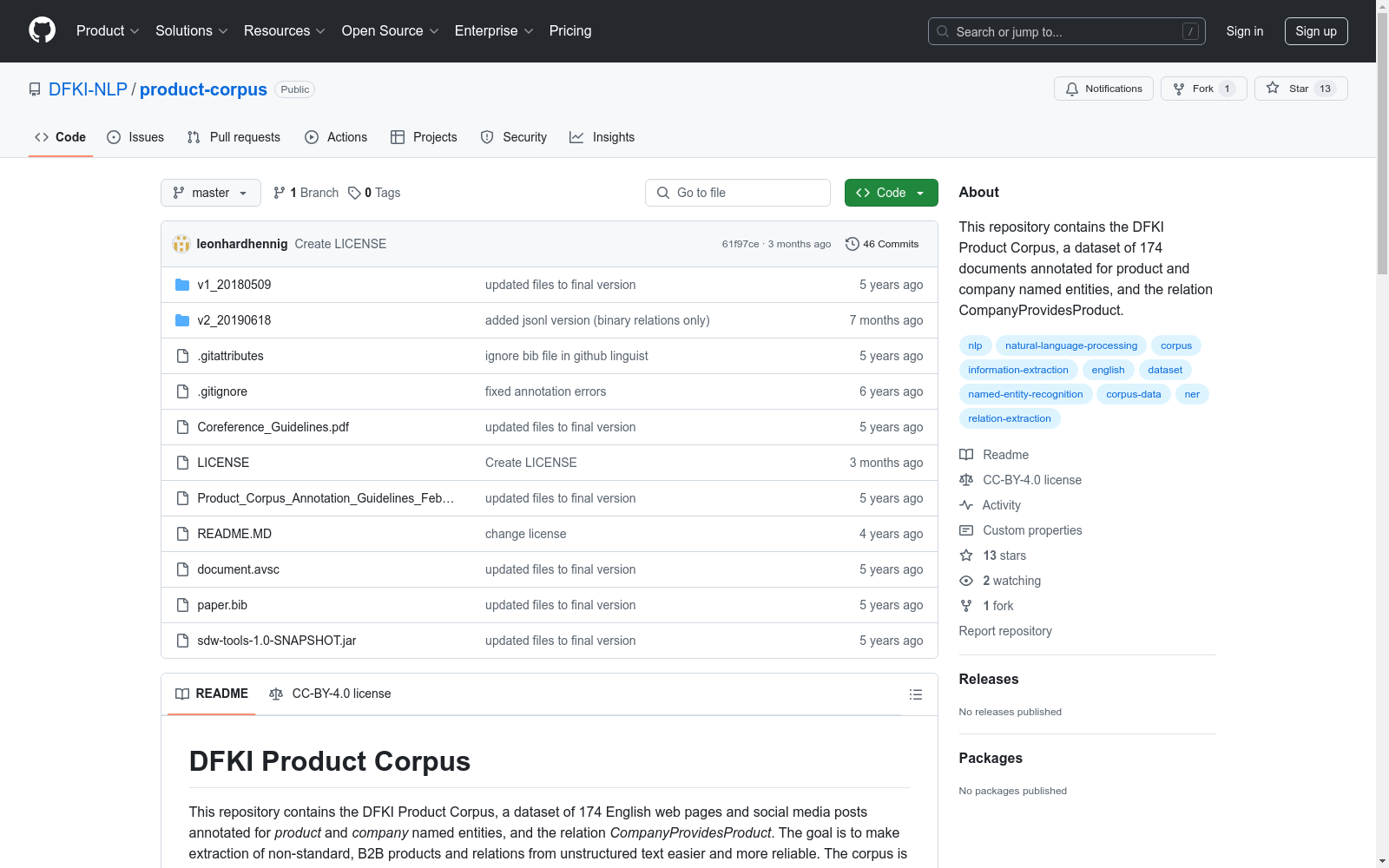Screen dimensions: 1389x868
Task: Click the fork icon in About sidebar
Action: (x=966, y=606)
